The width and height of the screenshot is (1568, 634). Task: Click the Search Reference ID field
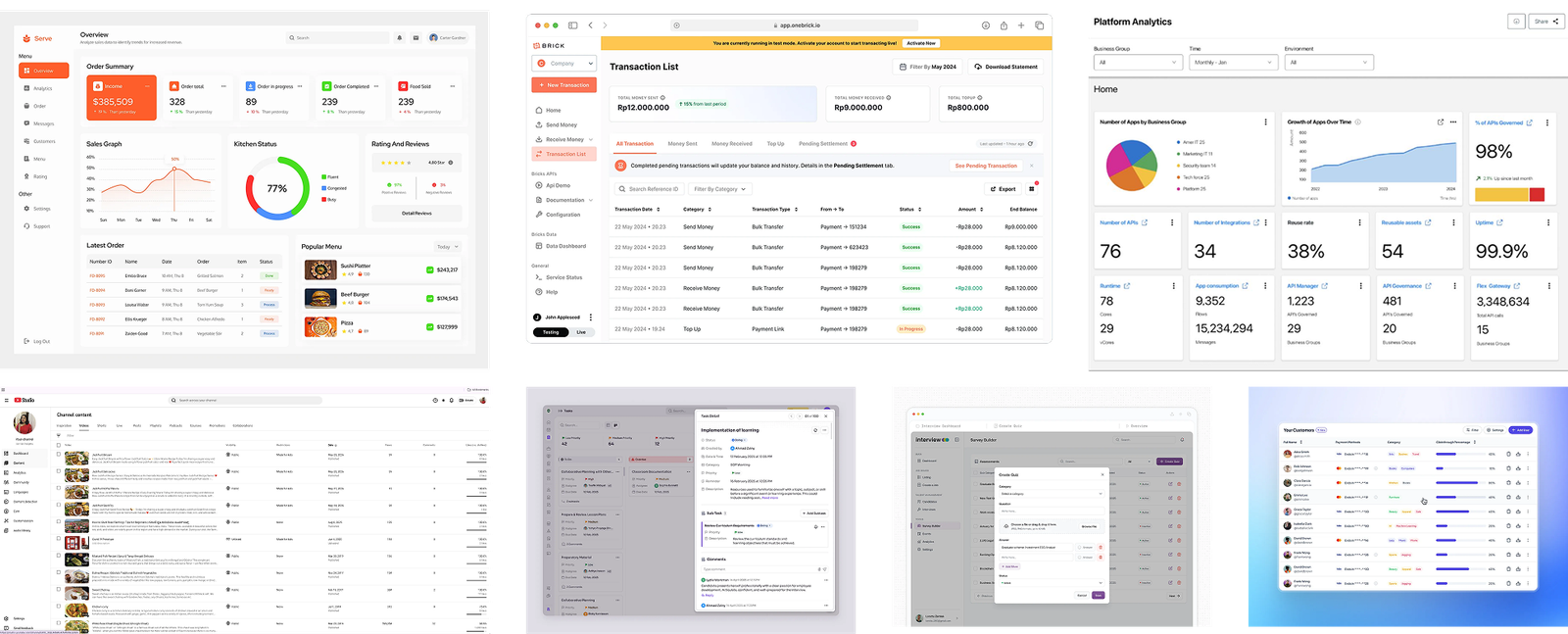point(648,189)
